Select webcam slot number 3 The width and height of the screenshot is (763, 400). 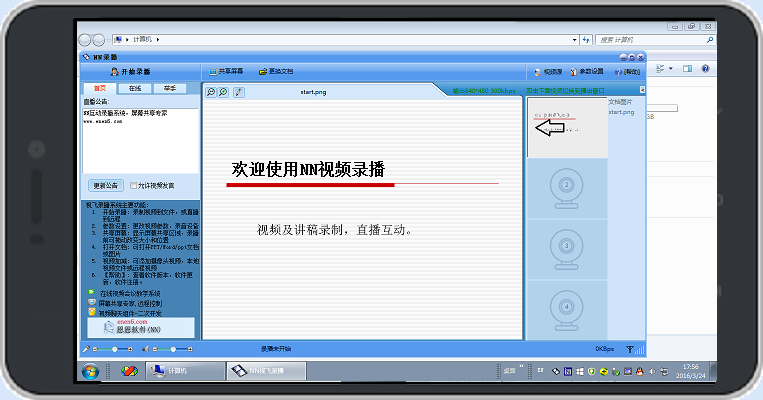(566, 249)
